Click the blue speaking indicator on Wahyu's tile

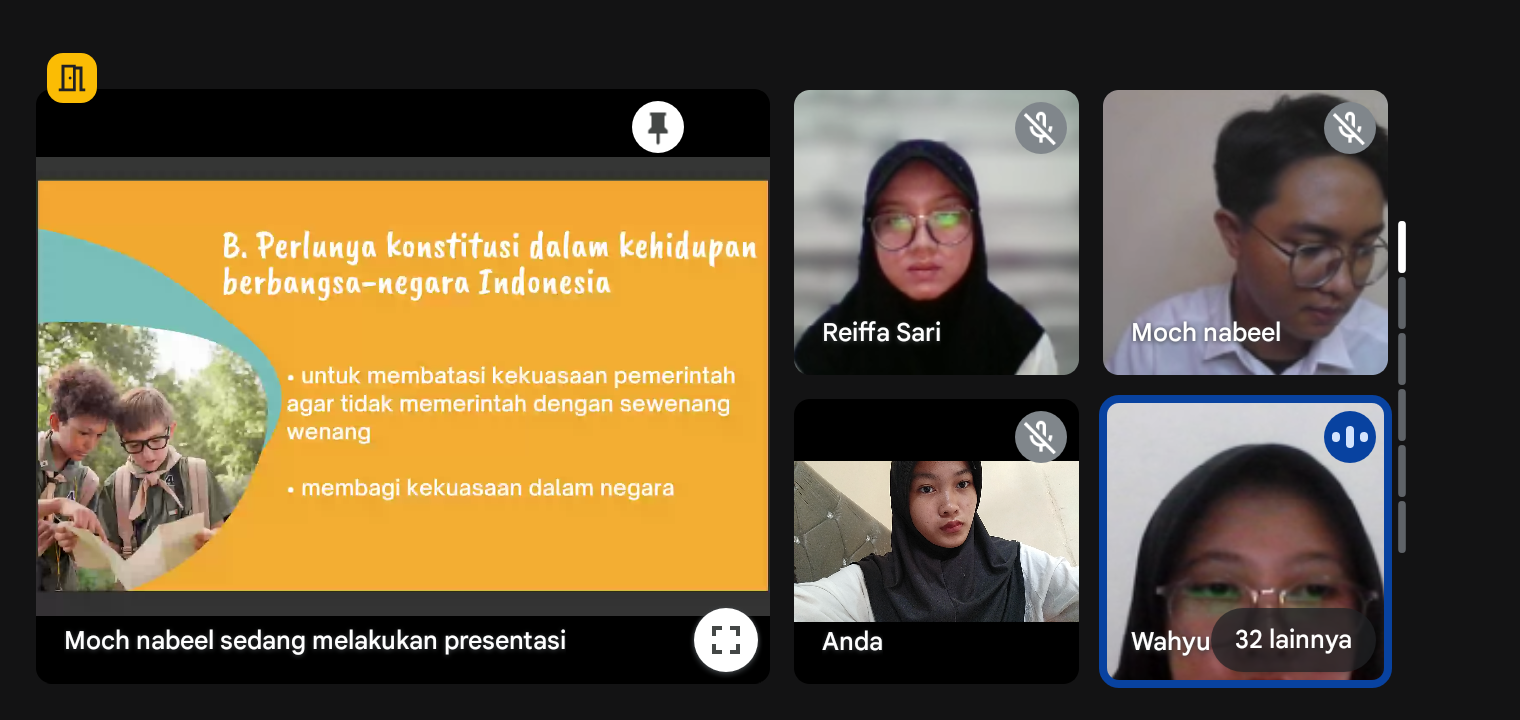(x=1349, y=437)
